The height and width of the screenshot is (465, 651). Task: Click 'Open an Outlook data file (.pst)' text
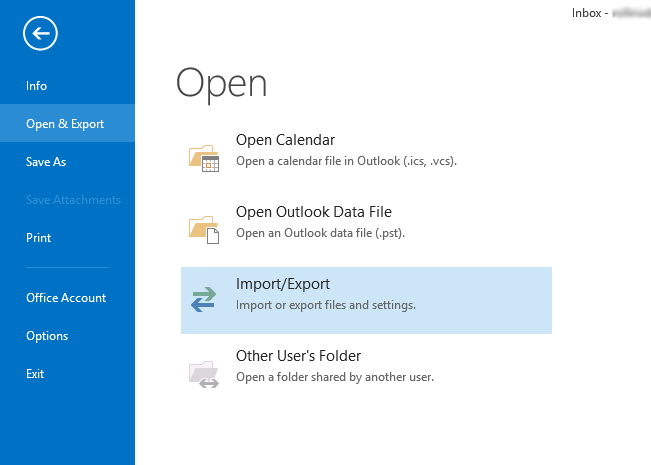[320, 233]
